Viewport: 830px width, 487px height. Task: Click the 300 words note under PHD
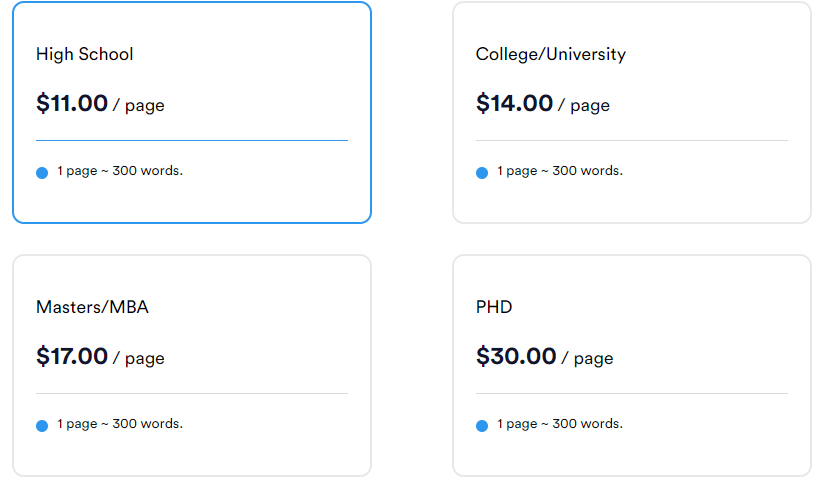pyautogui.click(x=560, y=424)
